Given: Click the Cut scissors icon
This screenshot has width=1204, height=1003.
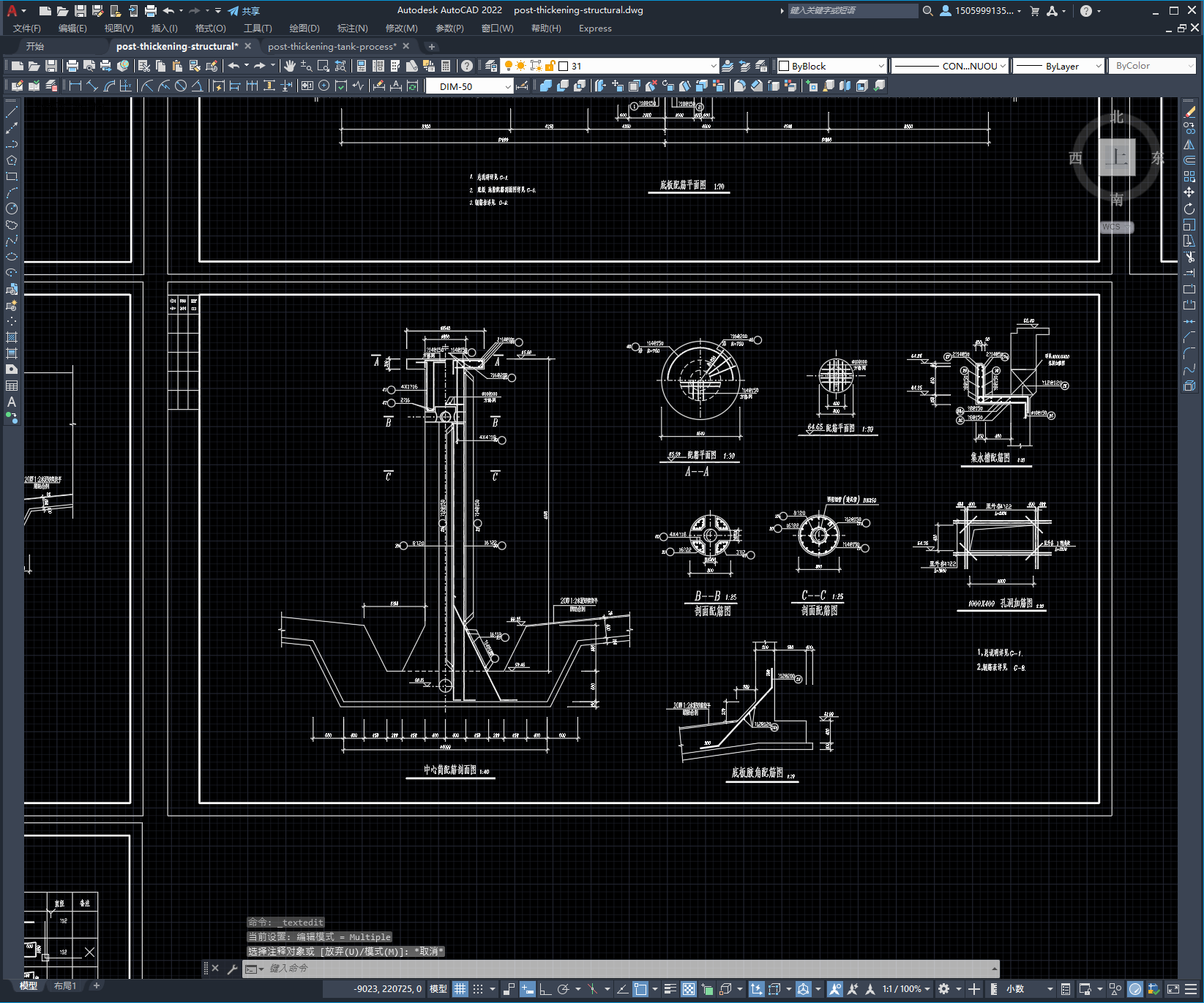Looking at the screenshot, I should (x=144, y=66).
